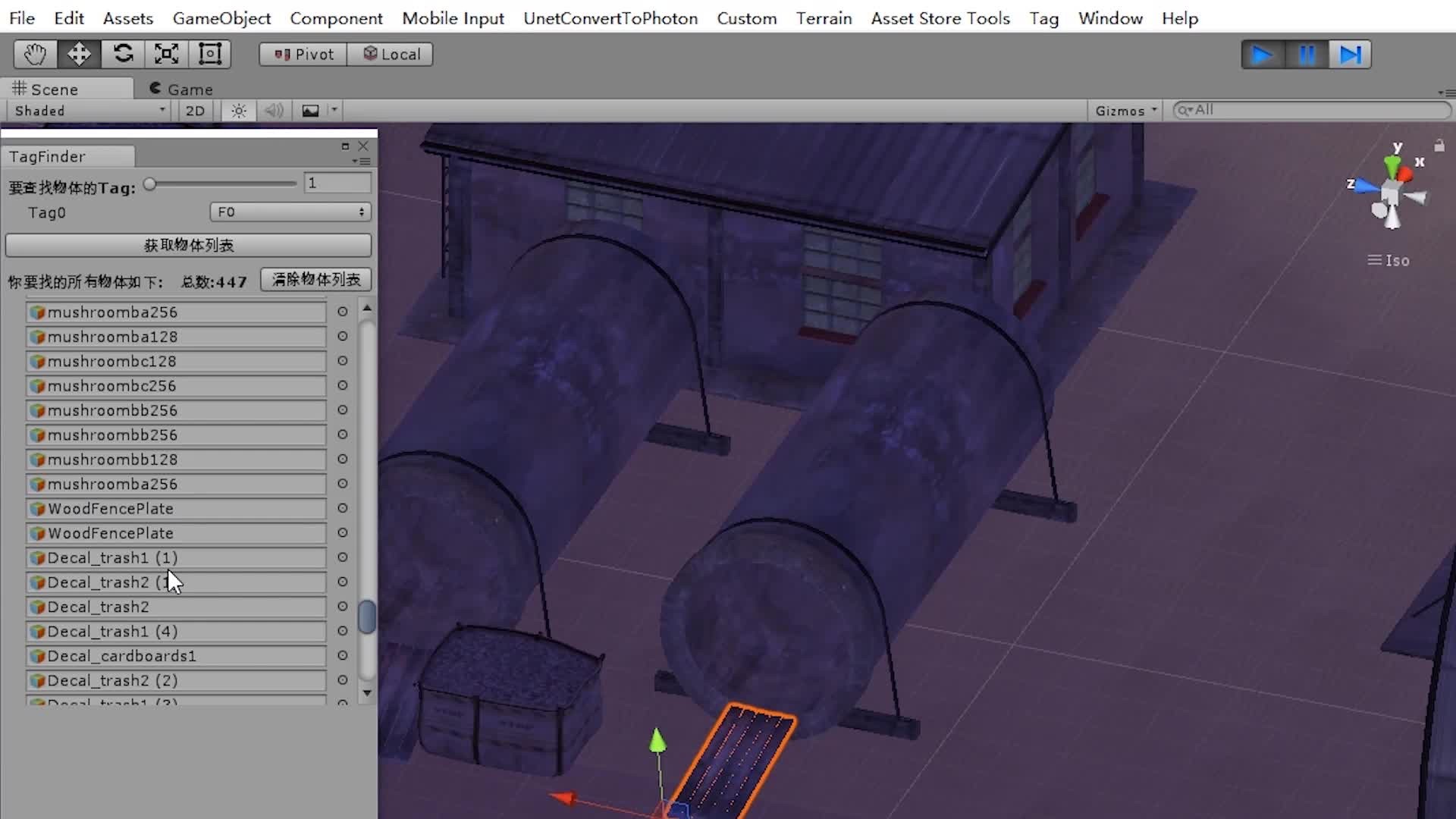1456x819 pixels.
Task: Open the Shaded draw mode dropdown
Action: pos(89,111)
